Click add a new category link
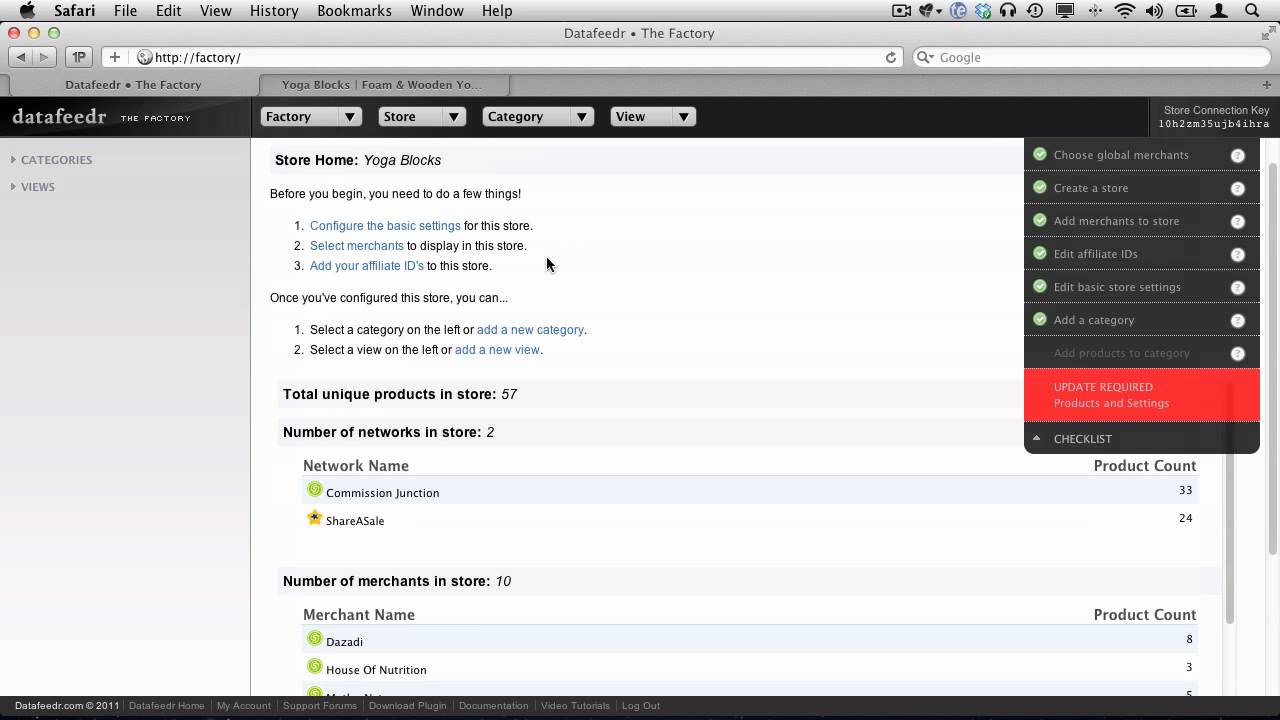1280x720 pixels. 530,330
